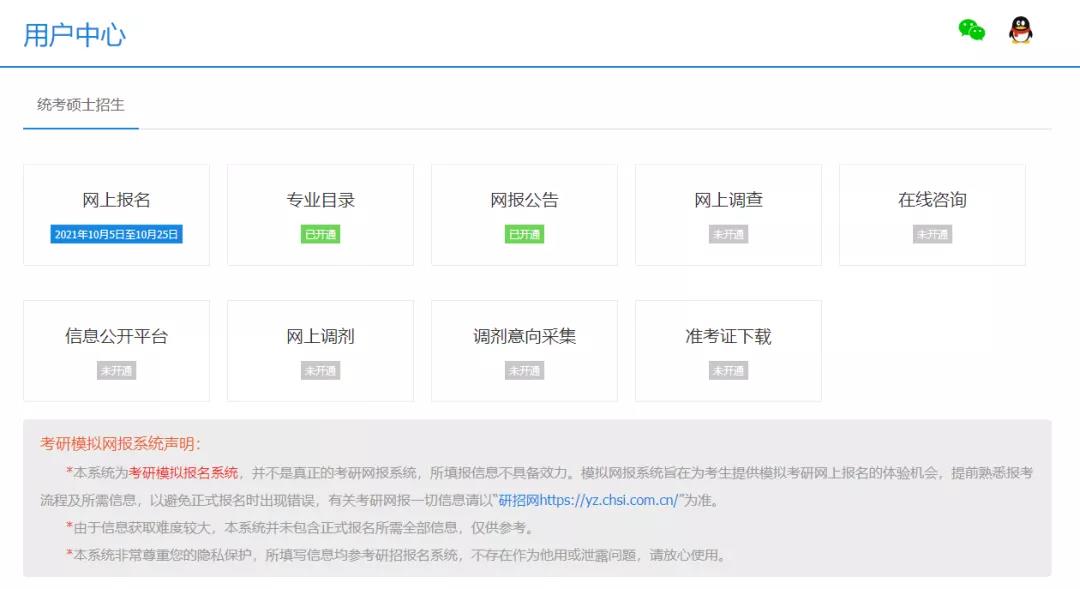Open the 信息公开平台 card
Image resolution: width=1080 pixels, height=589 pixels.
tap(116, 337)
